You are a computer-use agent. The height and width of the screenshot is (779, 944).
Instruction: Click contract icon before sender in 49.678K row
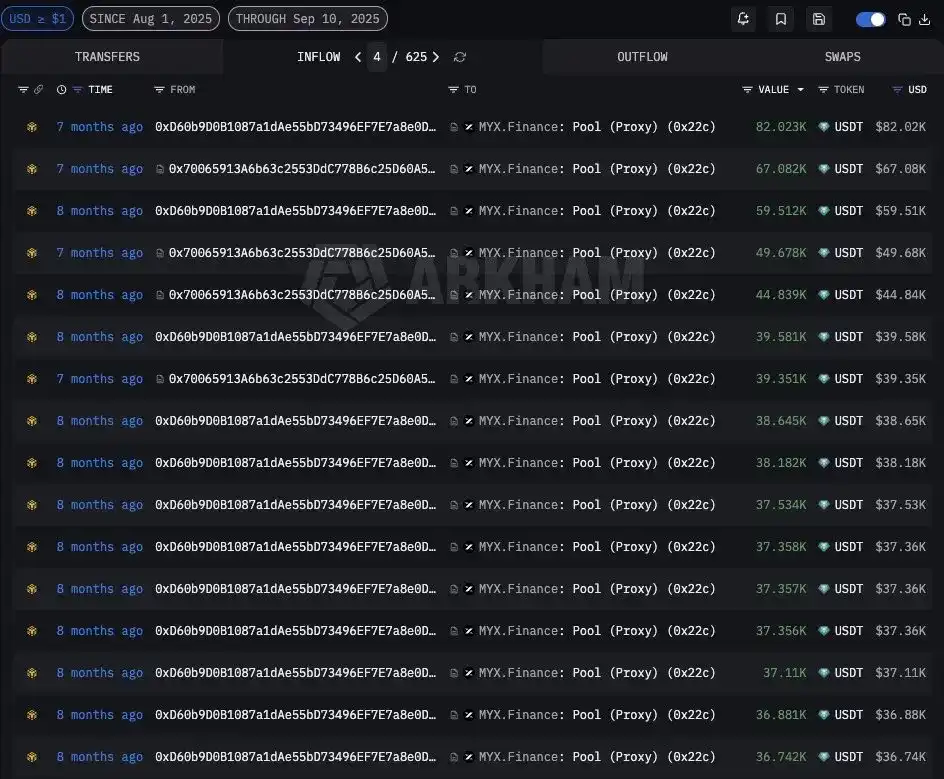point(160,253)
